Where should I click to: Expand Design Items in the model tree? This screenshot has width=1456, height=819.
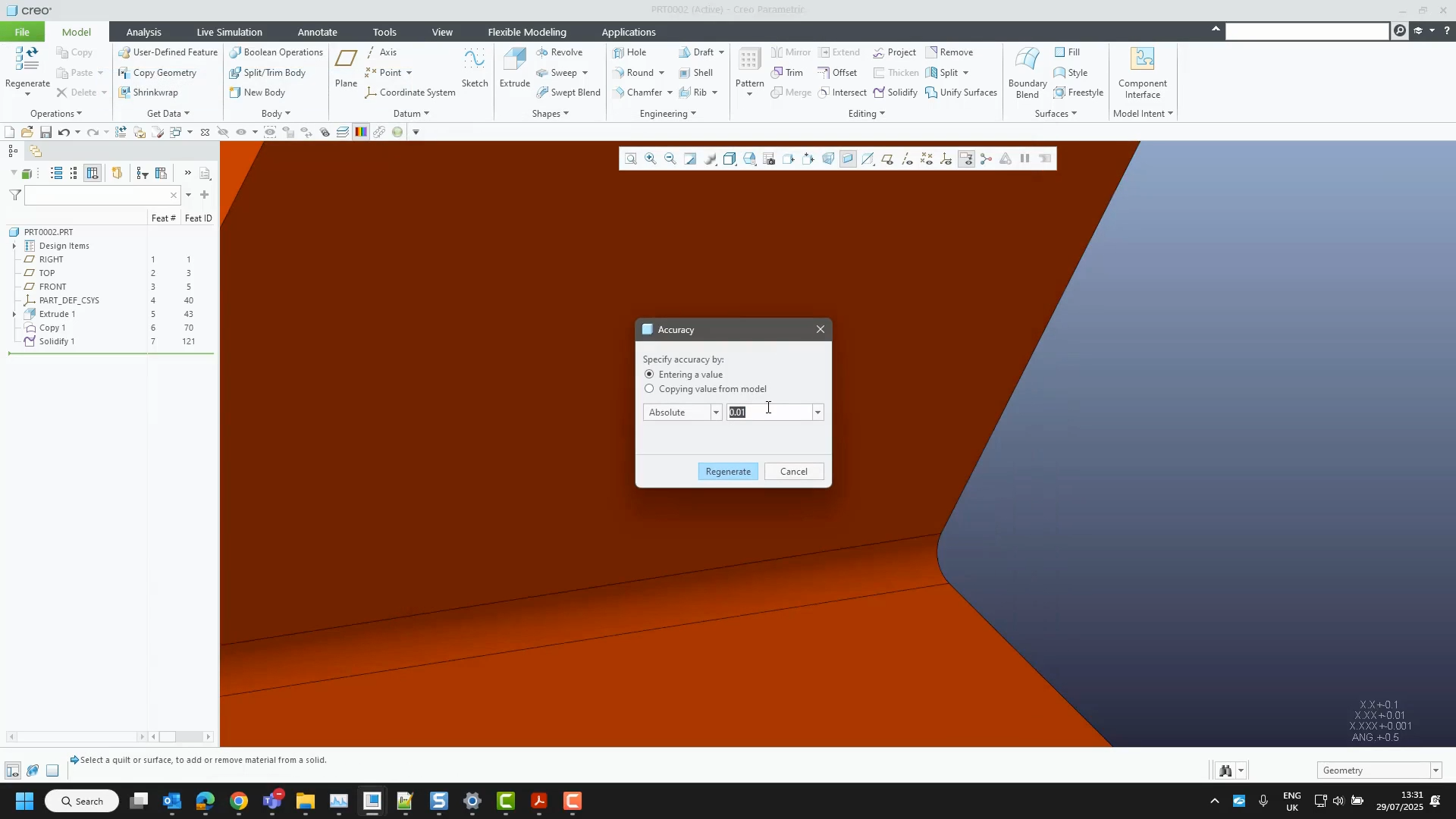14,246
